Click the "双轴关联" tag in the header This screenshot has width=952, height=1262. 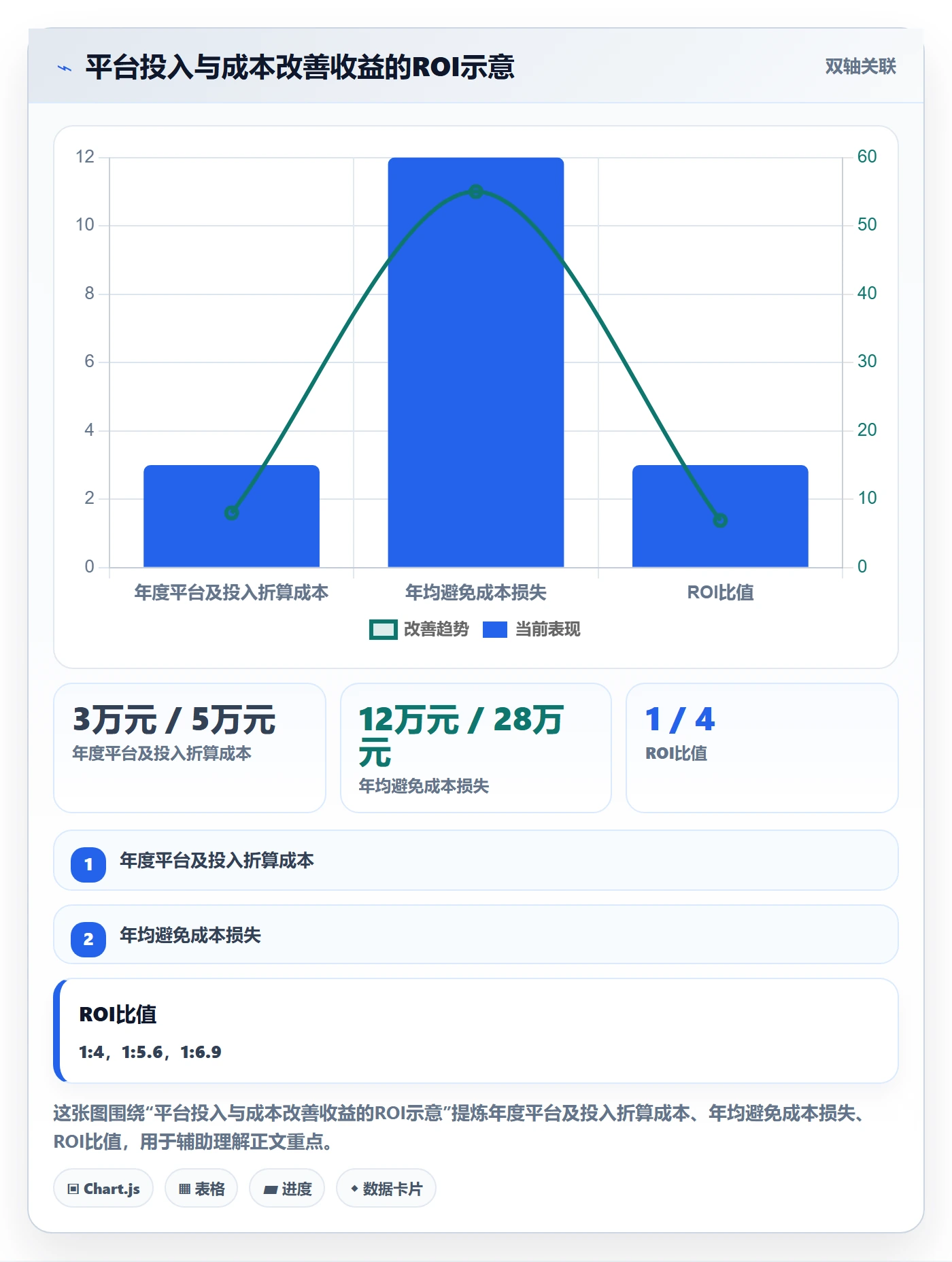point(860,67)
